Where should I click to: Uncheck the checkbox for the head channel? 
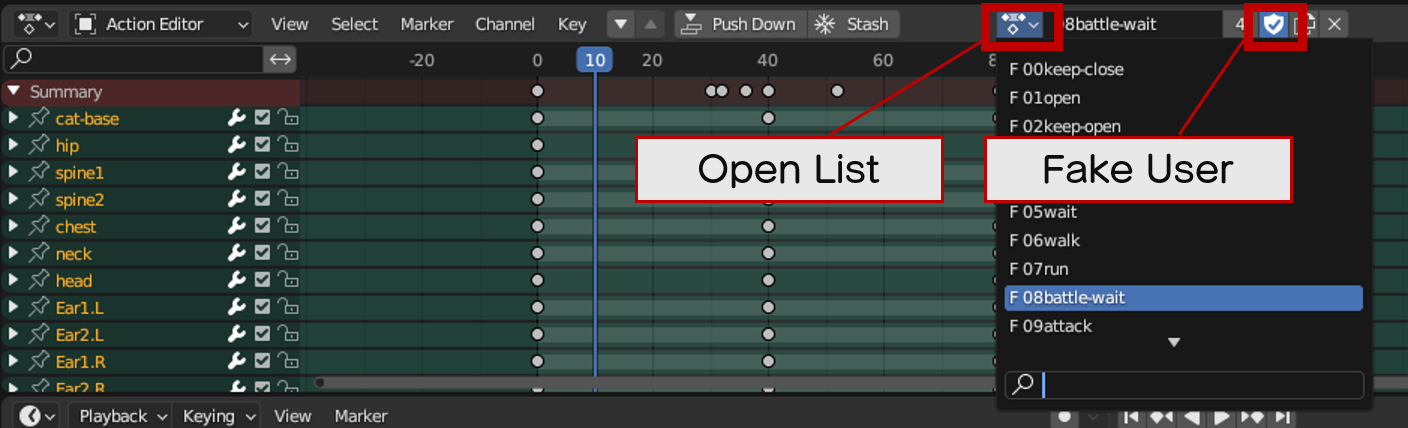(262, 281)
